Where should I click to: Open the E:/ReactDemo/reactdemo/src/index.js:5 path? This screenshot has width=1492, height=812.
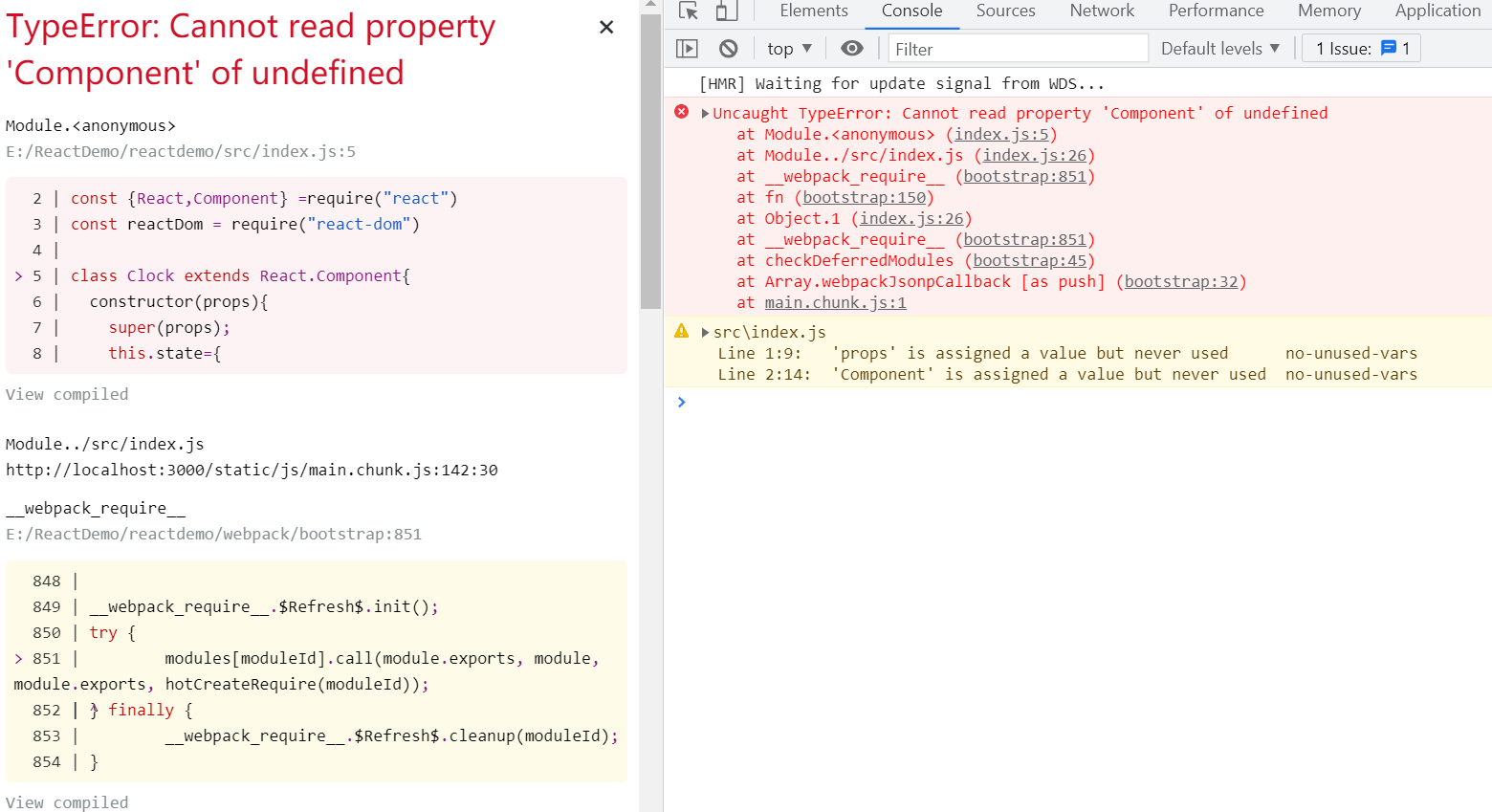[x=181, y=152]
